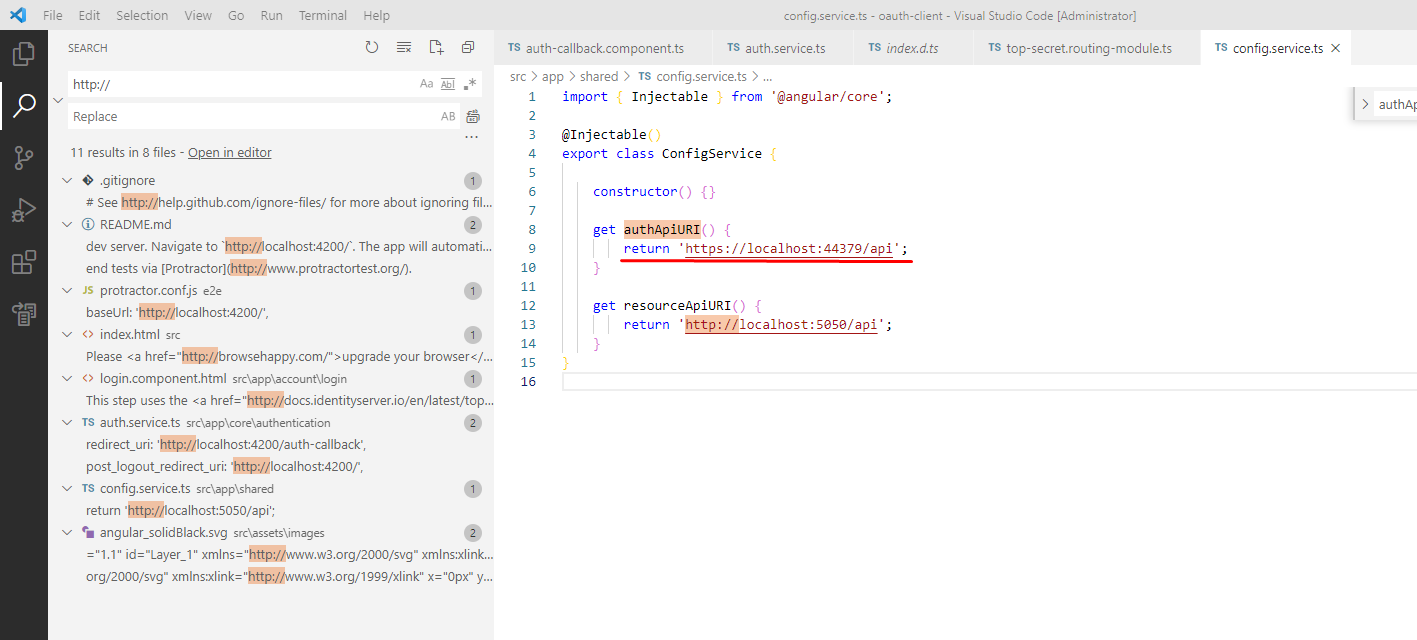
Task: Click the JS icon of protractor.conf.js
Action: pyautogui.click(x=88, y=291)
